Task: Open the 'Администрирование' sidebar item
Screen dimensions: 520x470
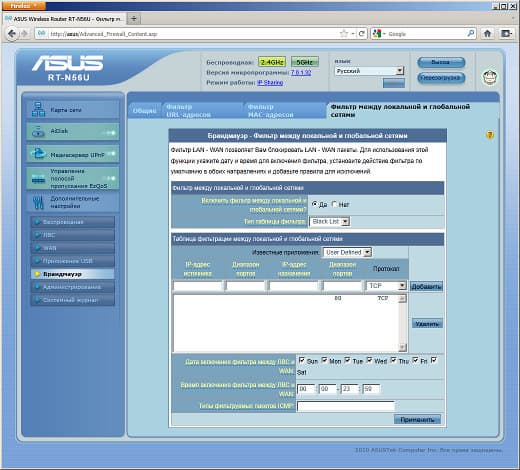Action: point(73,287)
